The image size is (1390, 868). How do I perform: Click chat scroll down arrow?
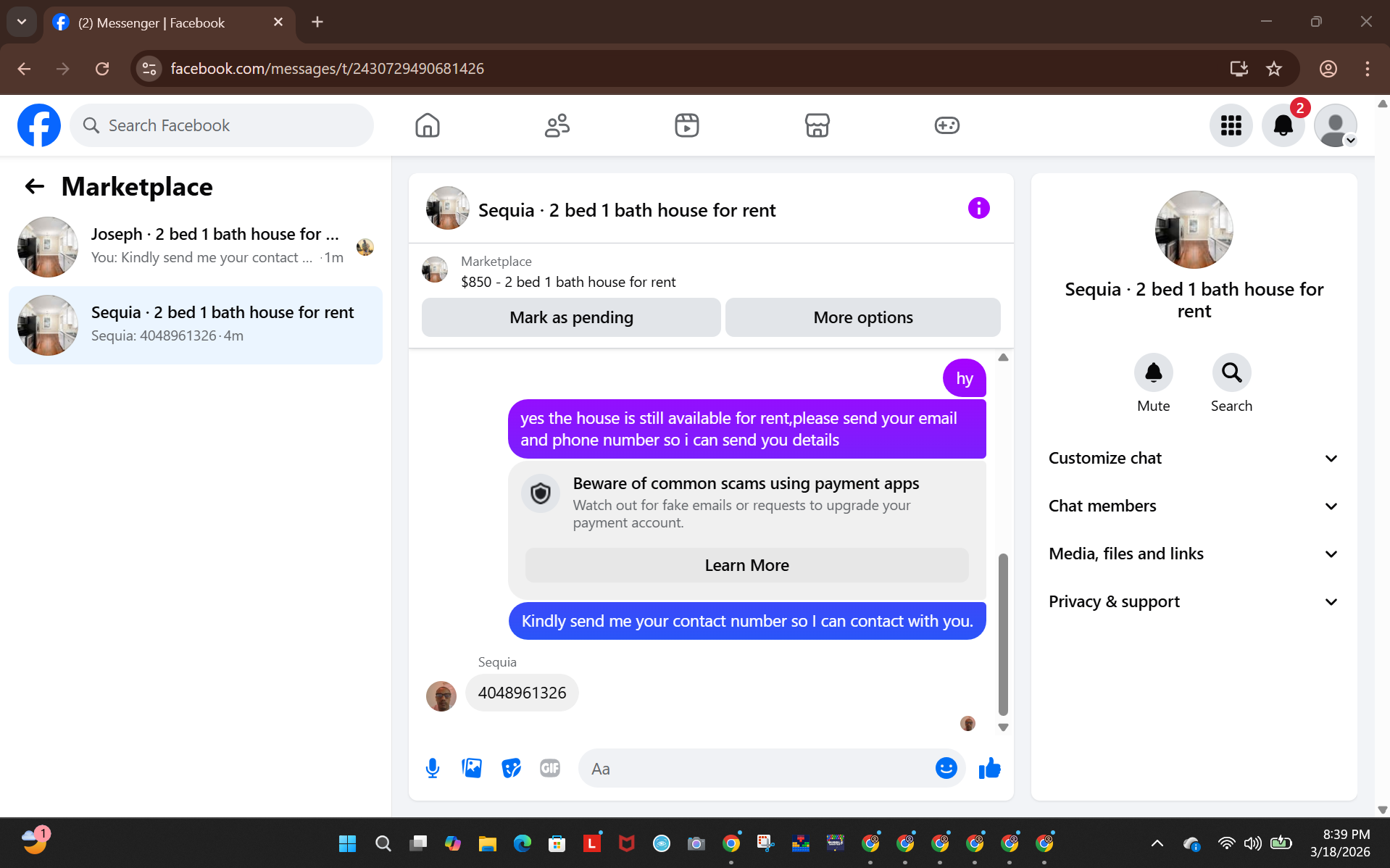tap(1003, 727)
